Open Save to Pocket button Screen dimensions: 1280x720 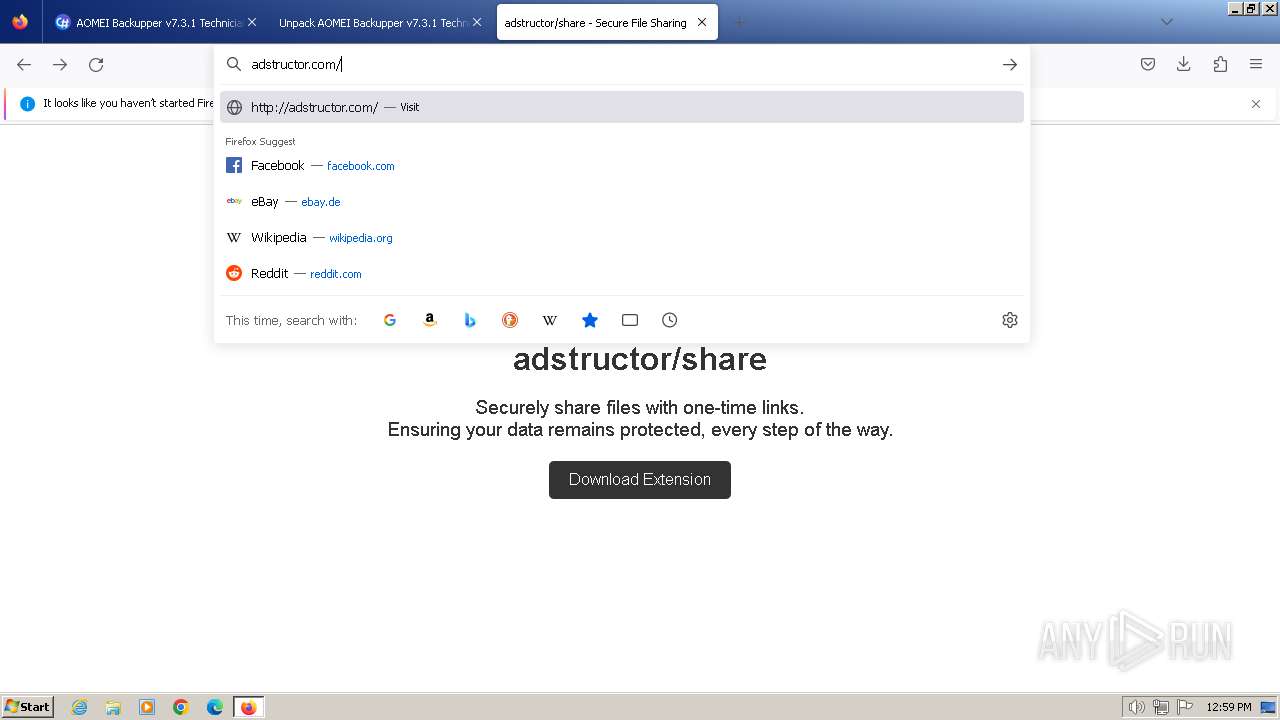pos(1148,64)
